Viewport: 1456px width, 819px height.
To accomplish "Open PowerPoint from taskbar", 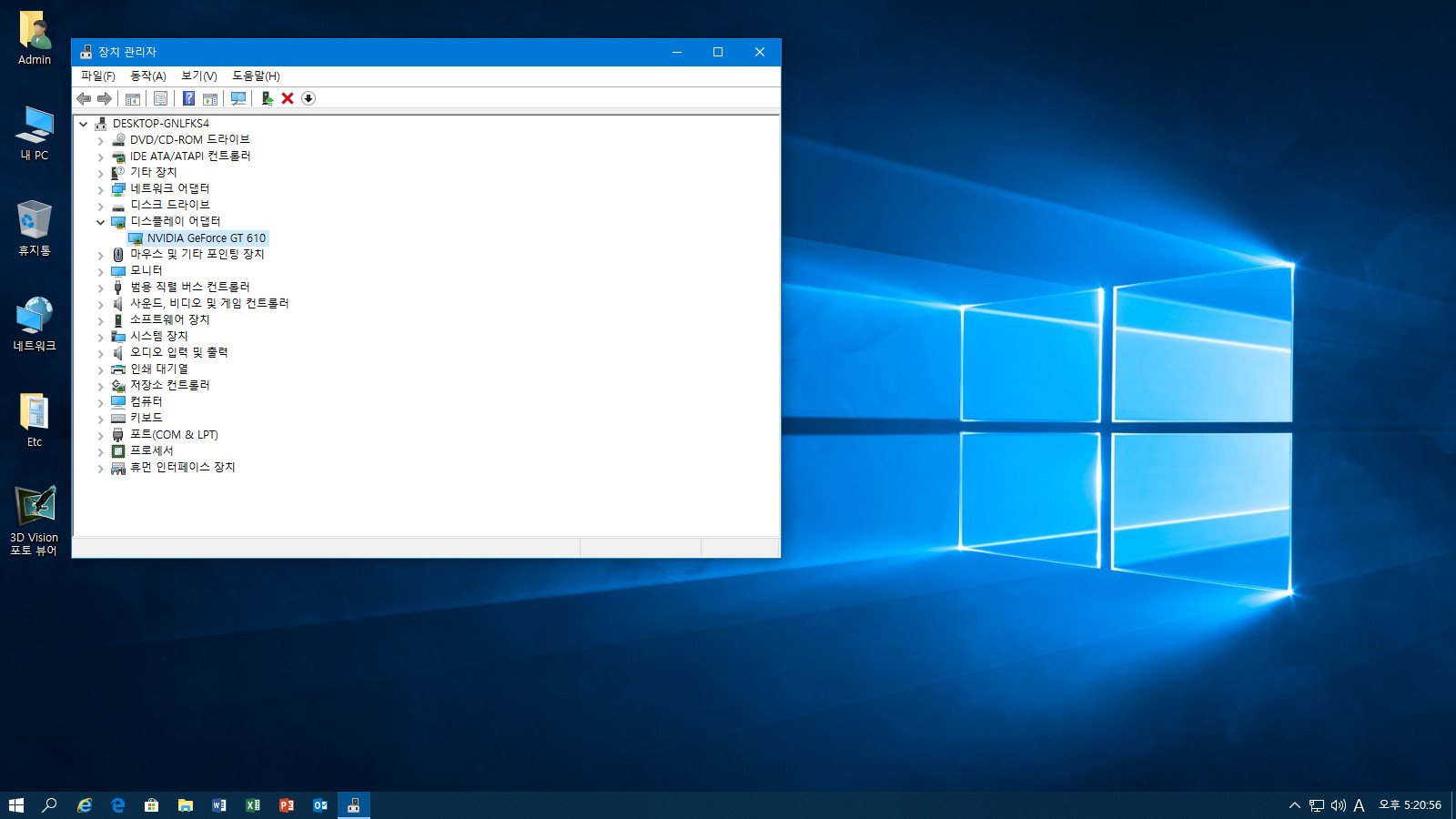I will [x=287, y=805].
